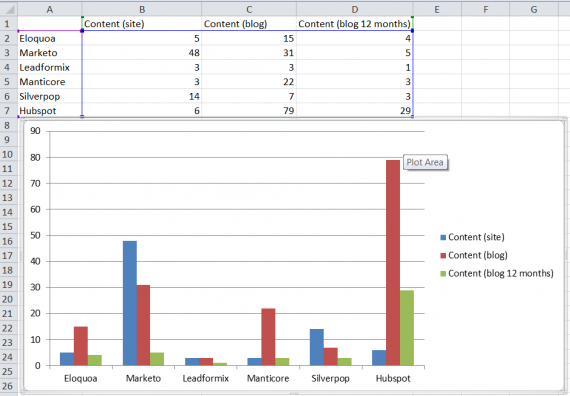Click the red Manticore bar
The height and width of the screenshot is (396, 570).
(x=268, y=337)
